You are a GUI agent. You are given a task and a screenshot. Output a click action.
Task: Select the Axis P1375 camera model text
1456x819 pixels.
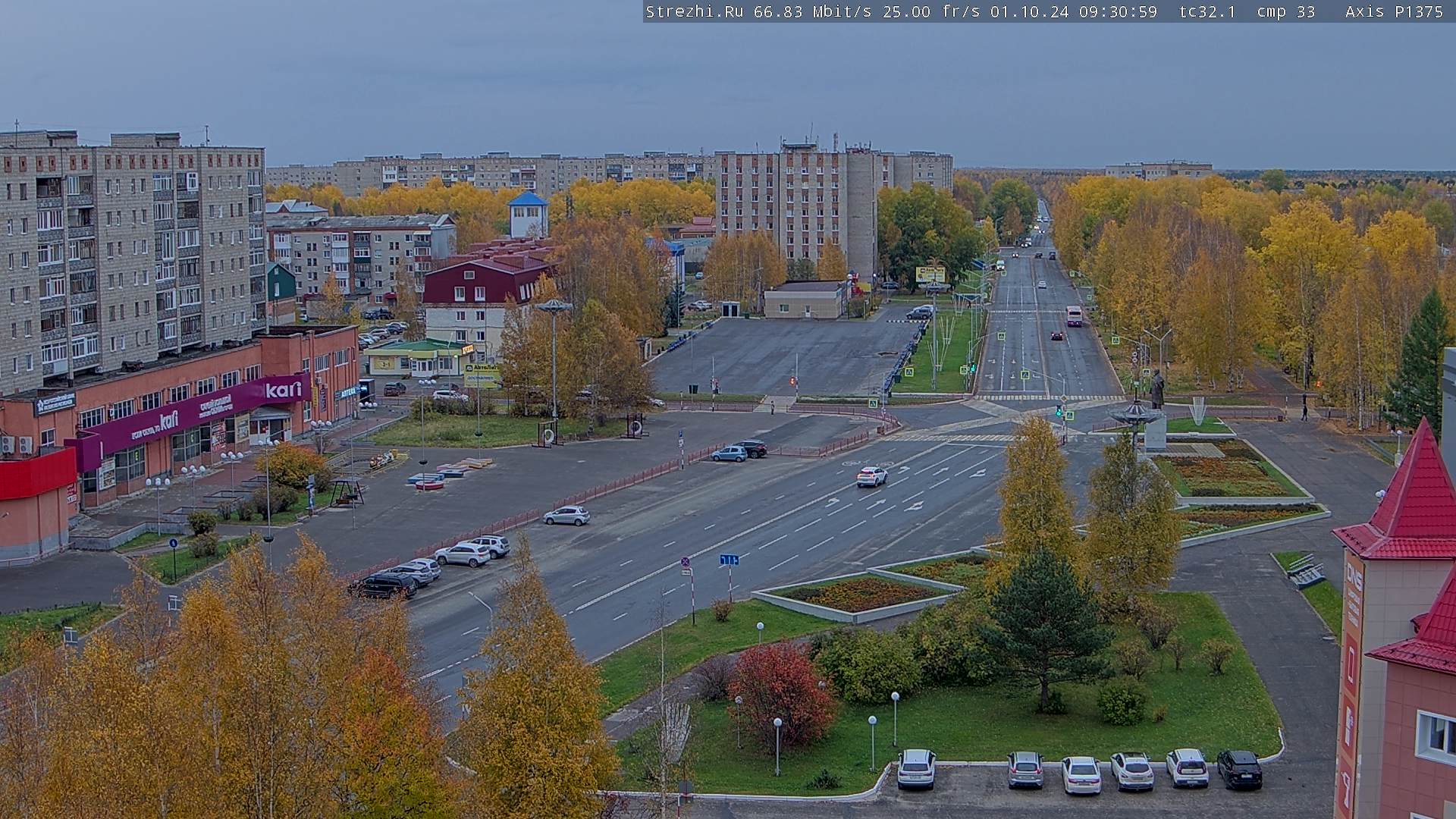[x=1394, y=11]
